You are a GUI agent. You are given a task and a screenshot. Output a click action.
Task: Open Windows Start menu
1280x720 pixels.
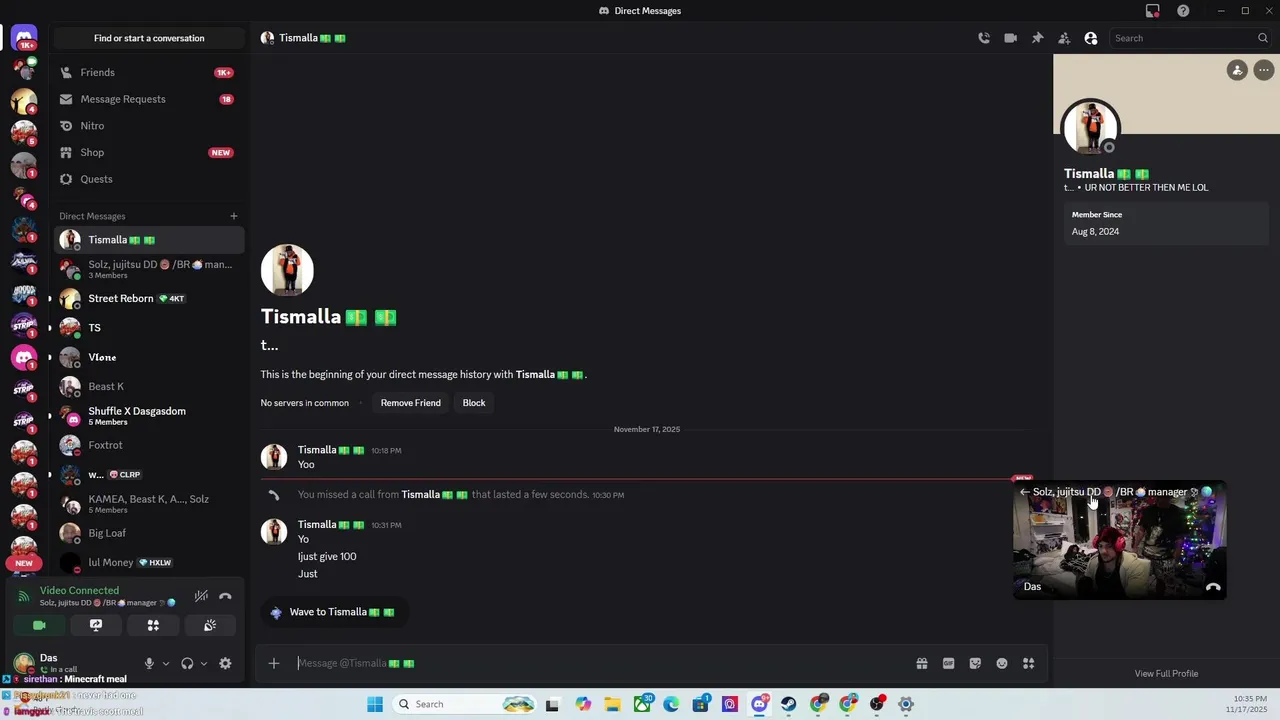tap(375, 704)
